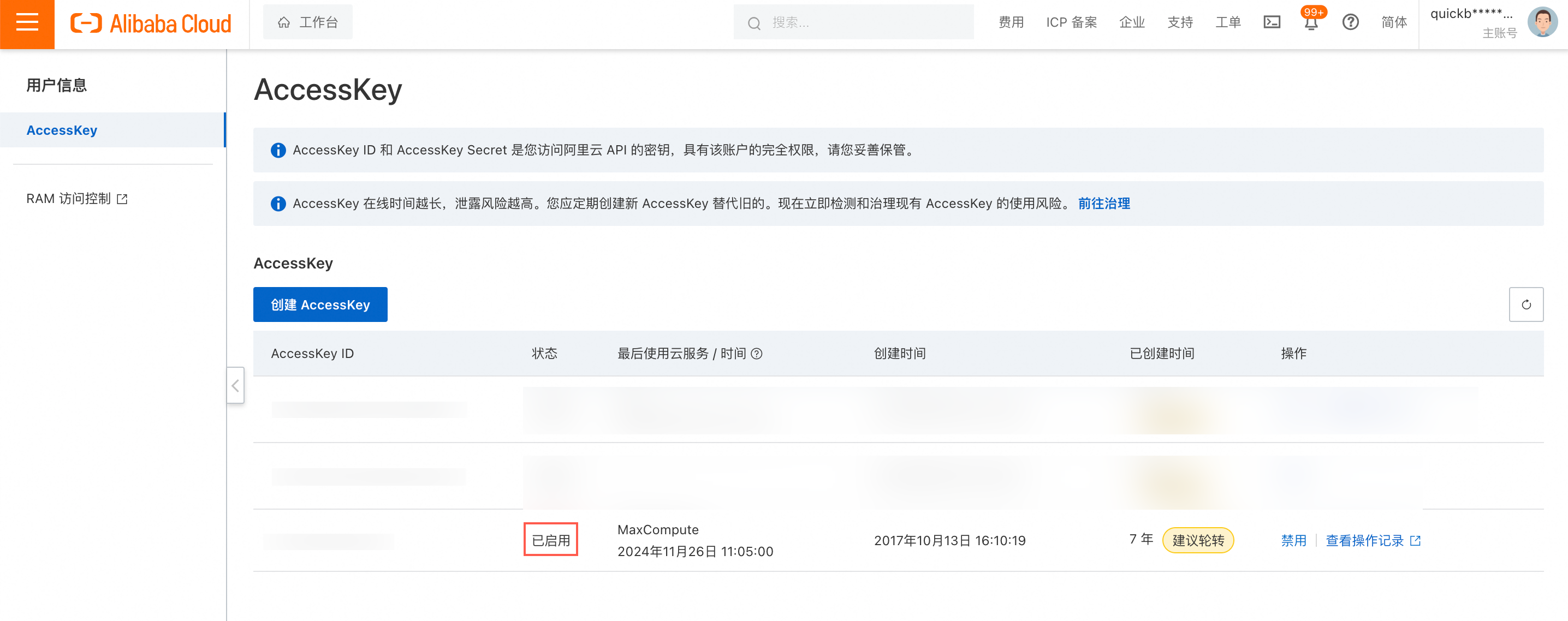
Task: Open the hamburger navigation menu
Action: [x=27, y=23]
